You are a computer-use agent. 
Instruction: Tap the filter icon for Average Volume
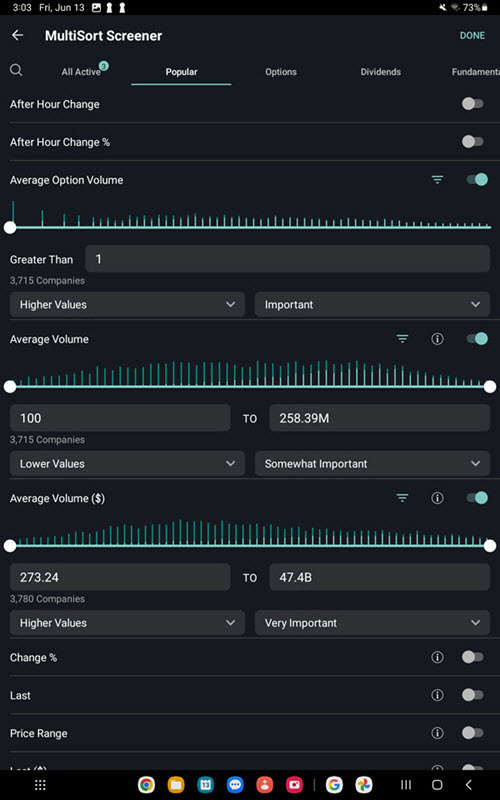click(403, 339)
